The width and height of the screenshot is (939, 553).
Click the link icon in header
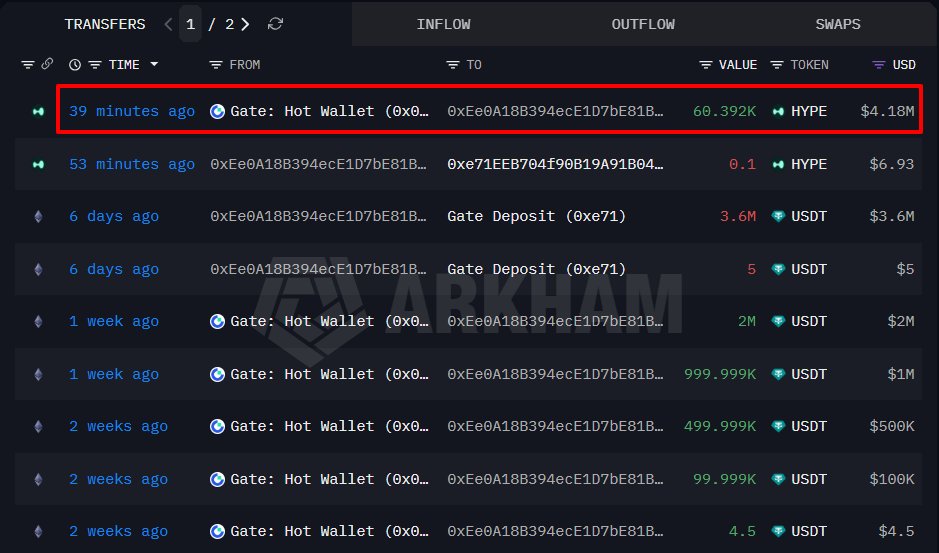[47, 64]
